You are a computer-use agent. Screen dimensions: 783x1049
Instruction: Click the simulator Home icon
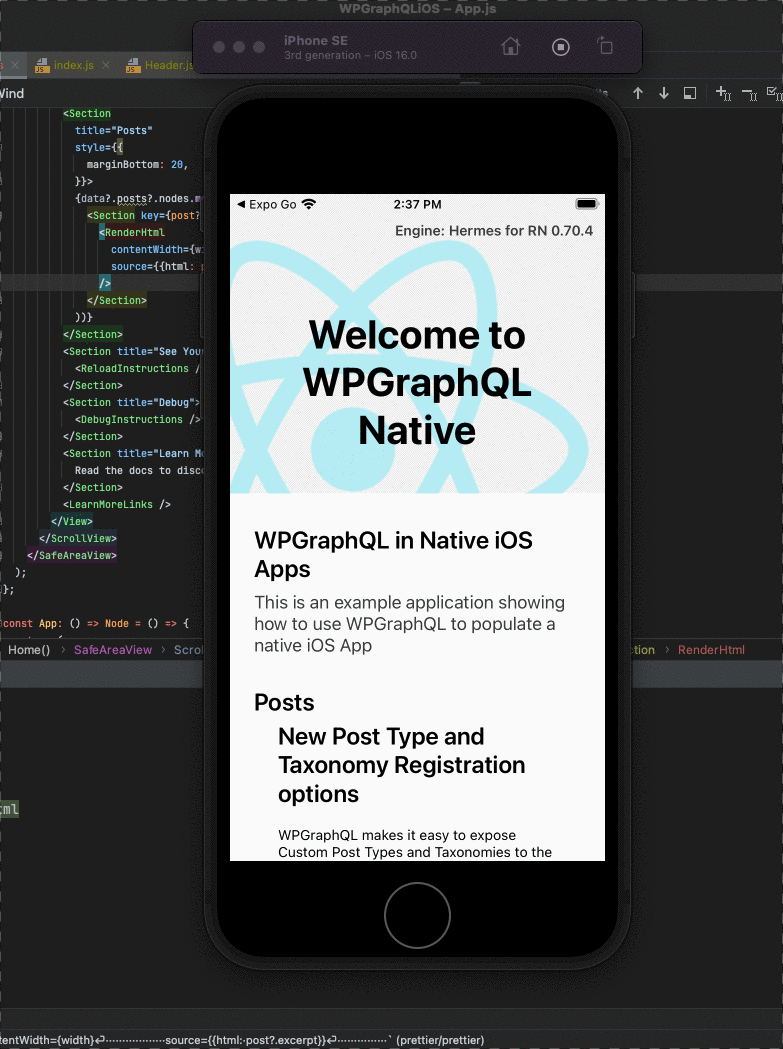coord(511,47)
